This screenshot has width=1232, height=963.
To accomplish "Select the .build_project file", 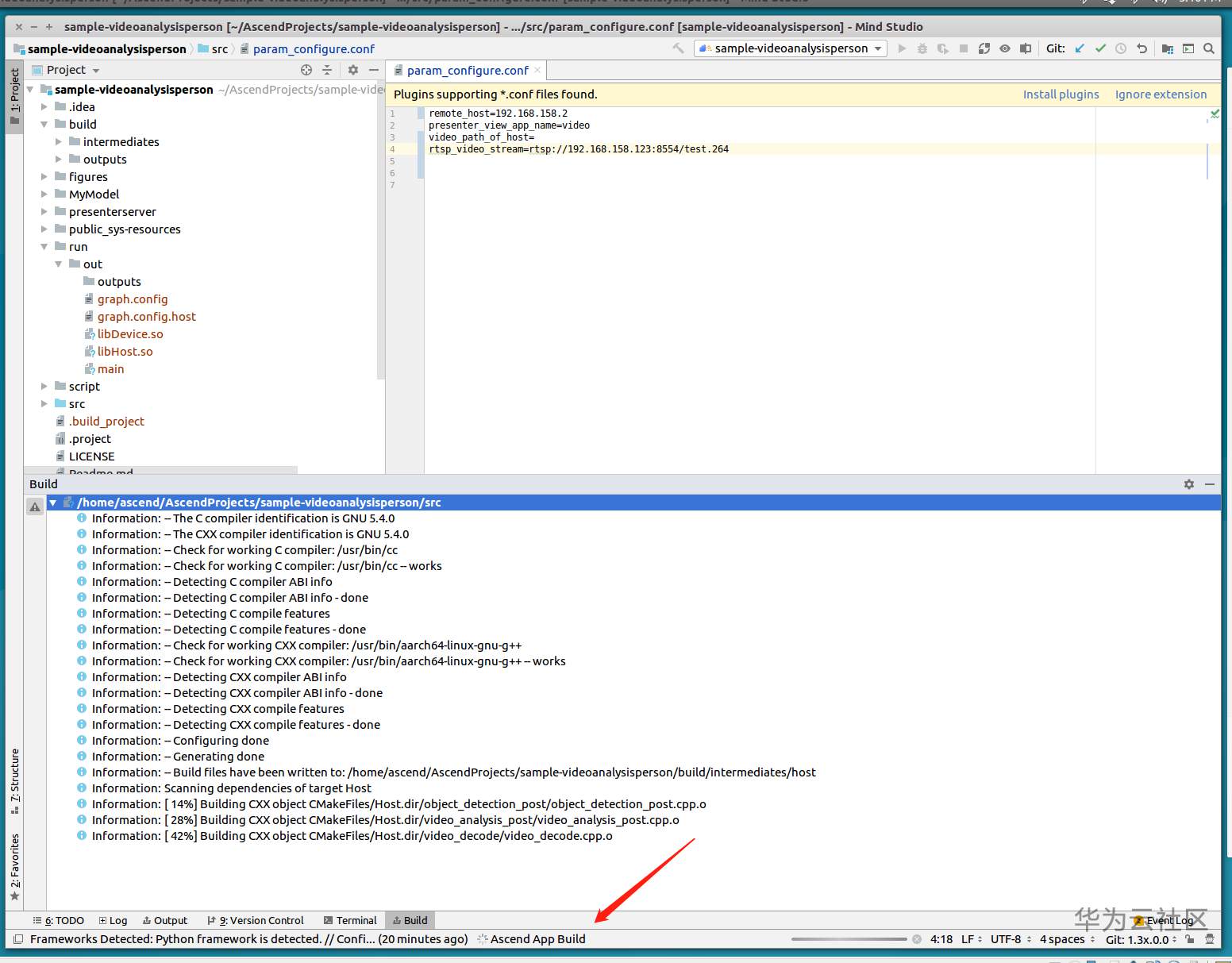I will coord(106,422).
